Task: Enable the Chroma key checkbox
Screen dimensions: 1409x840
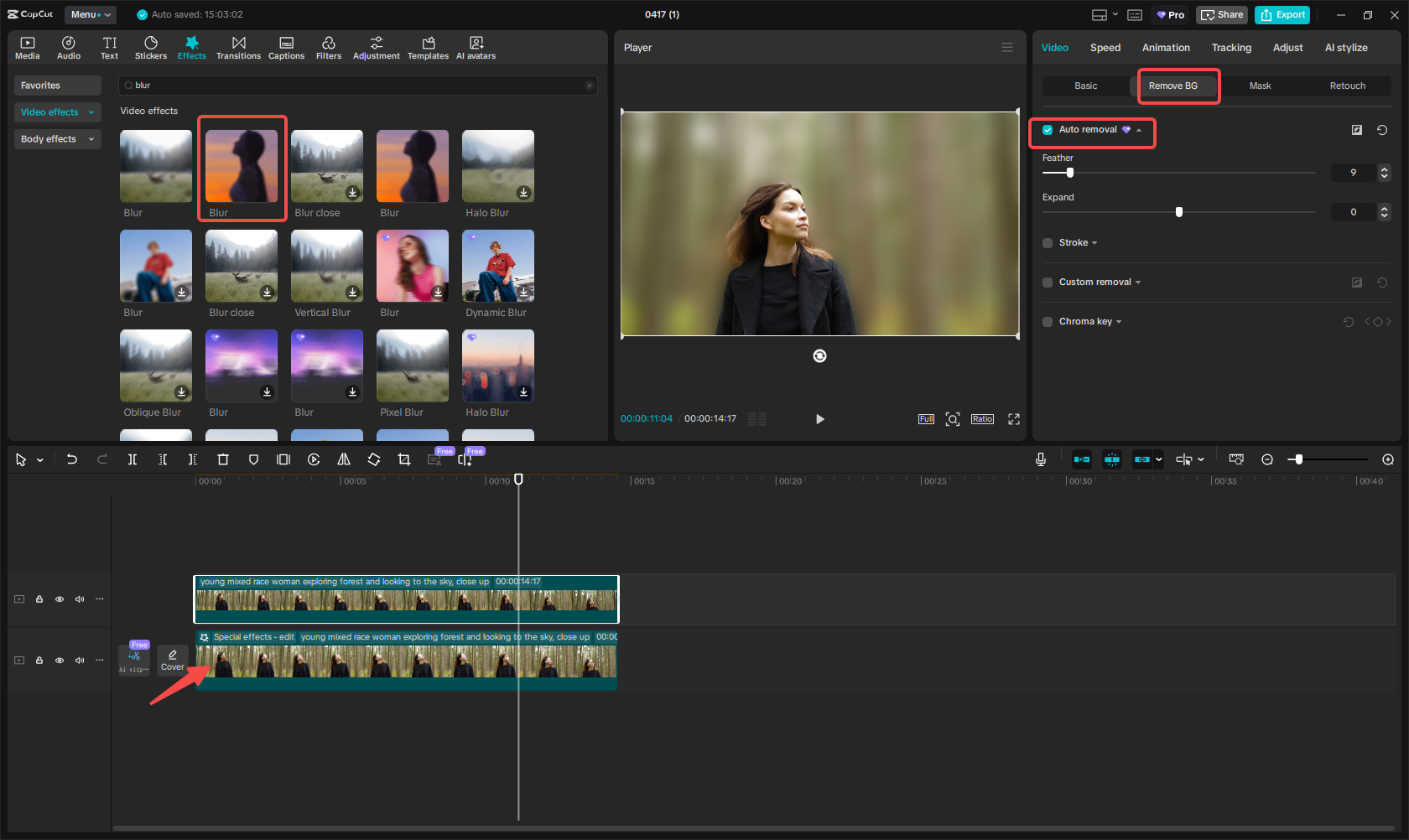Action: (1048, 322)
